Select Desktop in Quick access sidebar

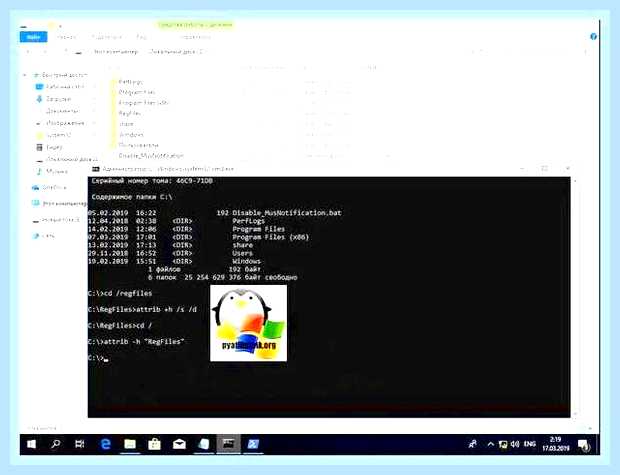(x=60, y=87)
